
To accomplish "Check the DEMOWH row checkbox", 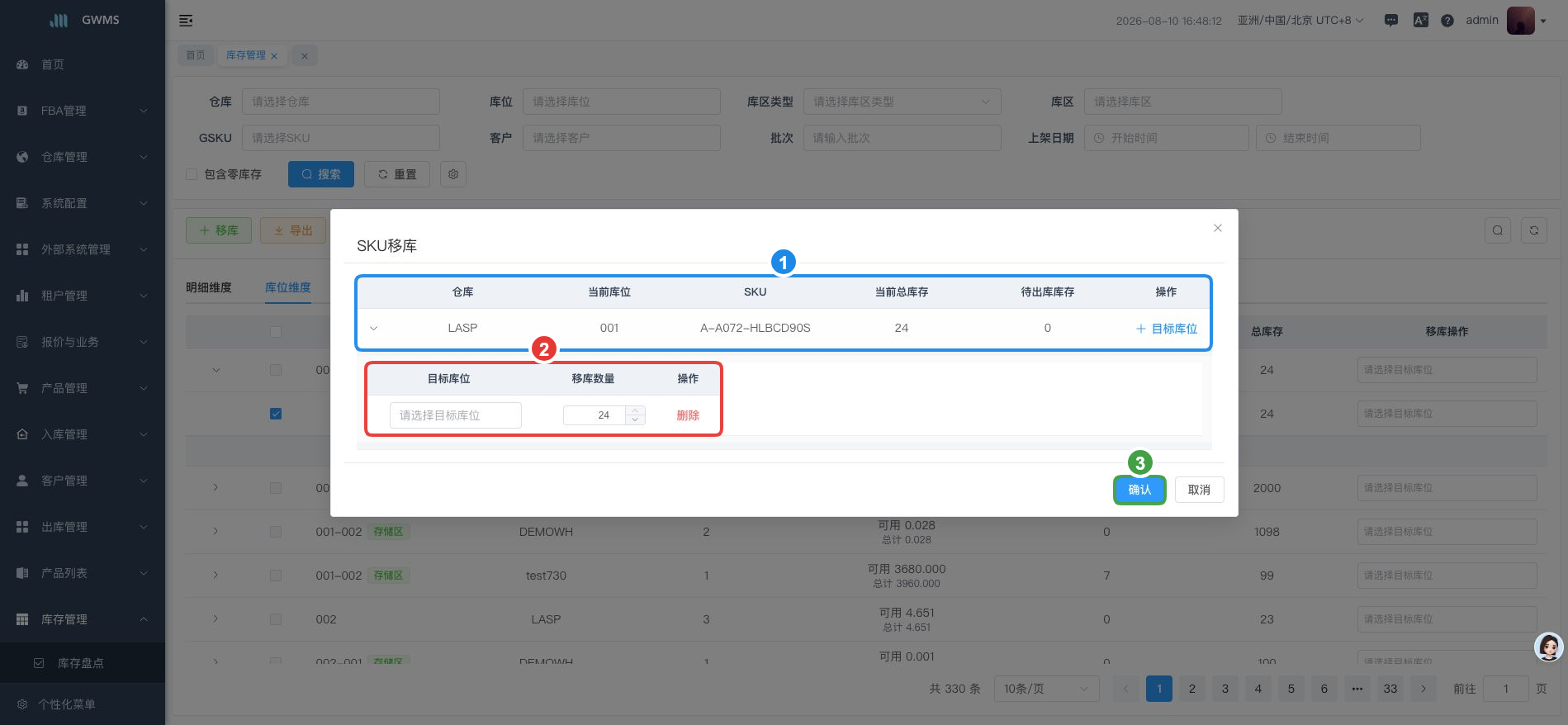I will click(276, 532).
